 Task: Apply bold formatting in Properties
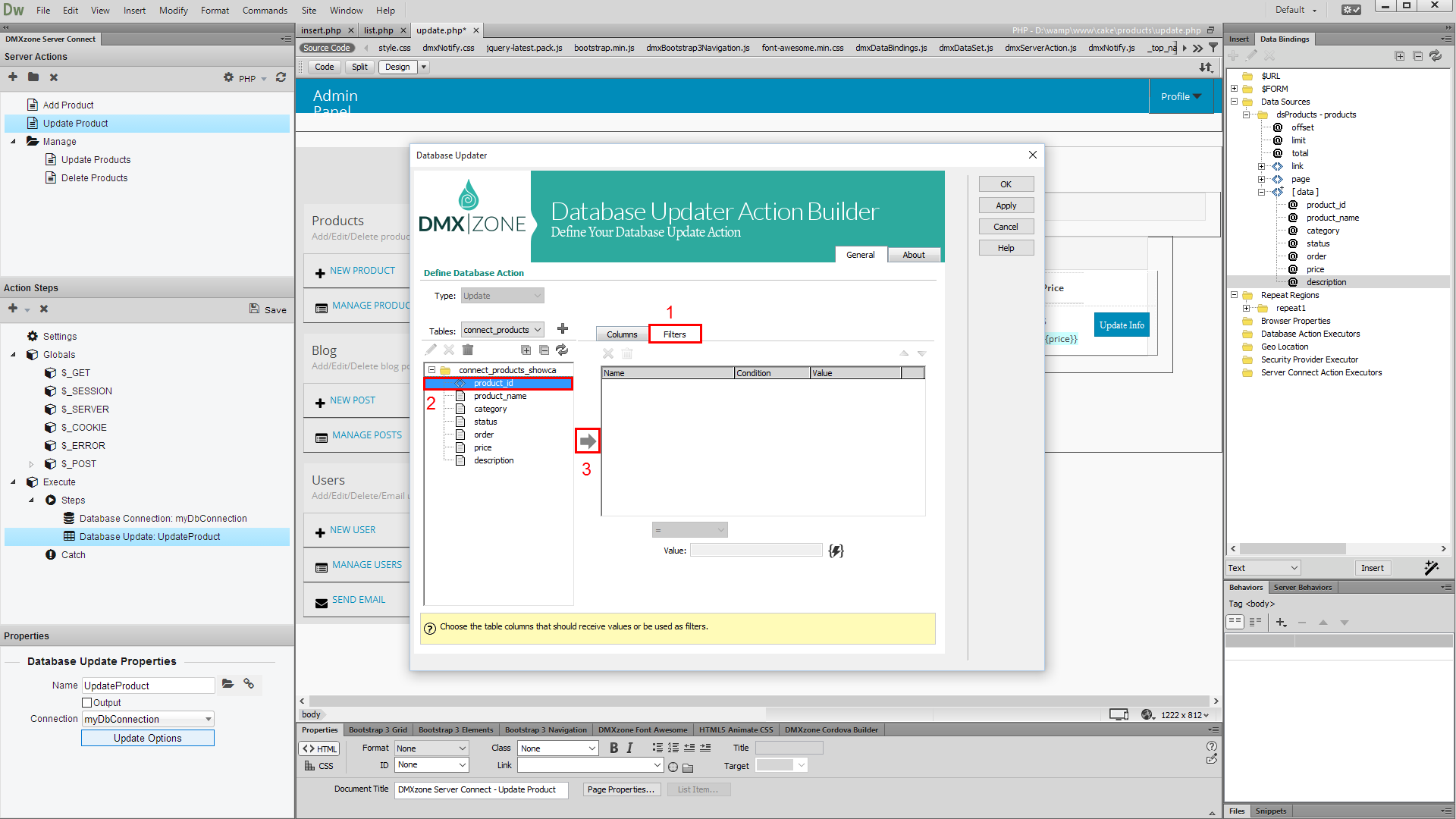click(613, 748)
